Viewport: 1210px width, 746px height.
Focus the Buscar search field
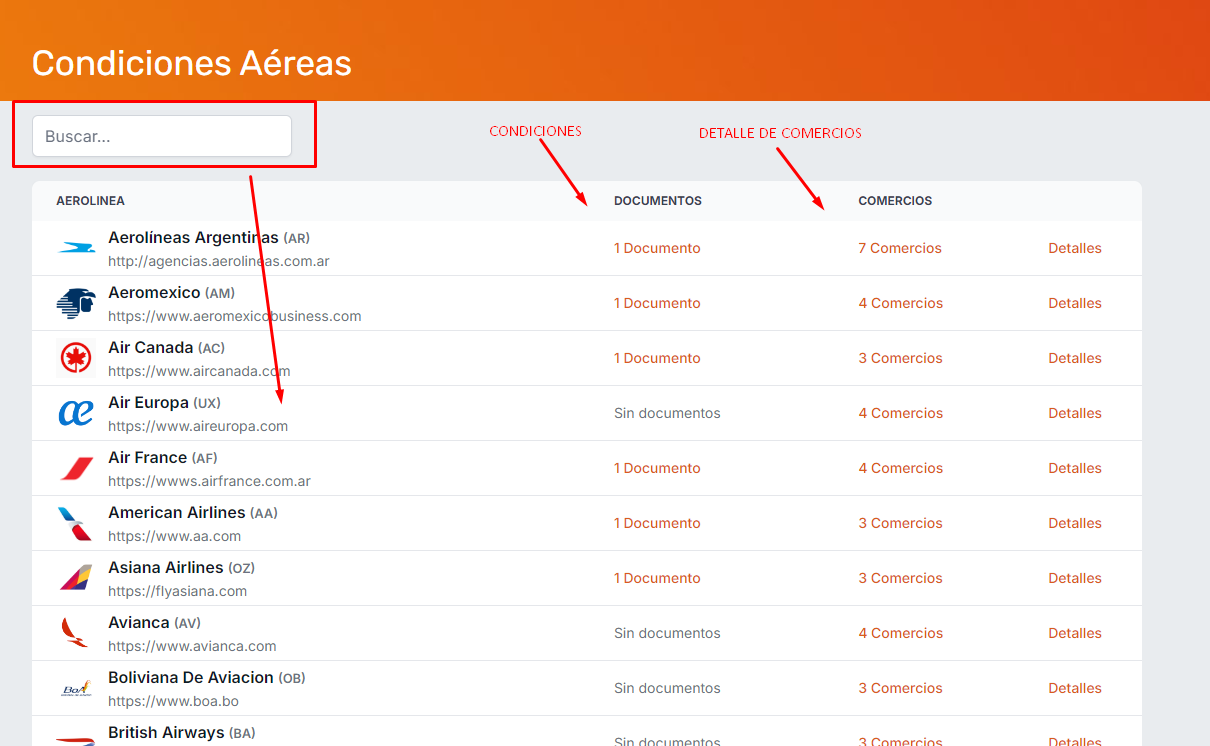162,136
